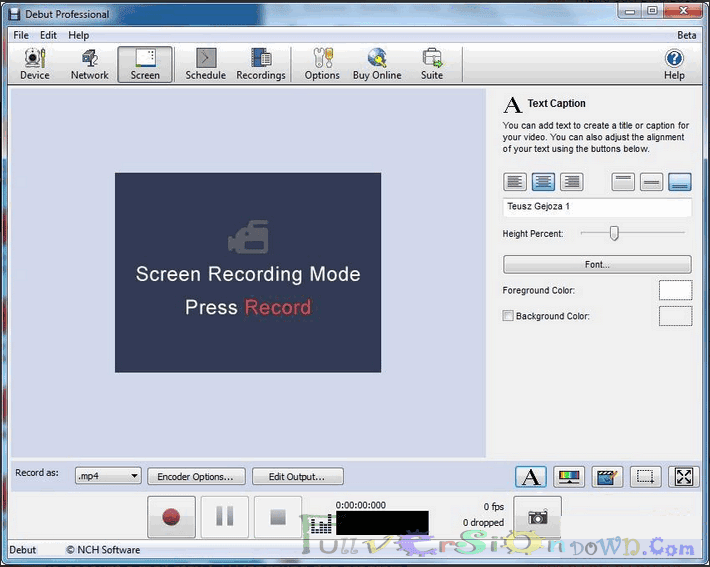
Task: Click the '© NCH Software' status text
Action: 103,550
